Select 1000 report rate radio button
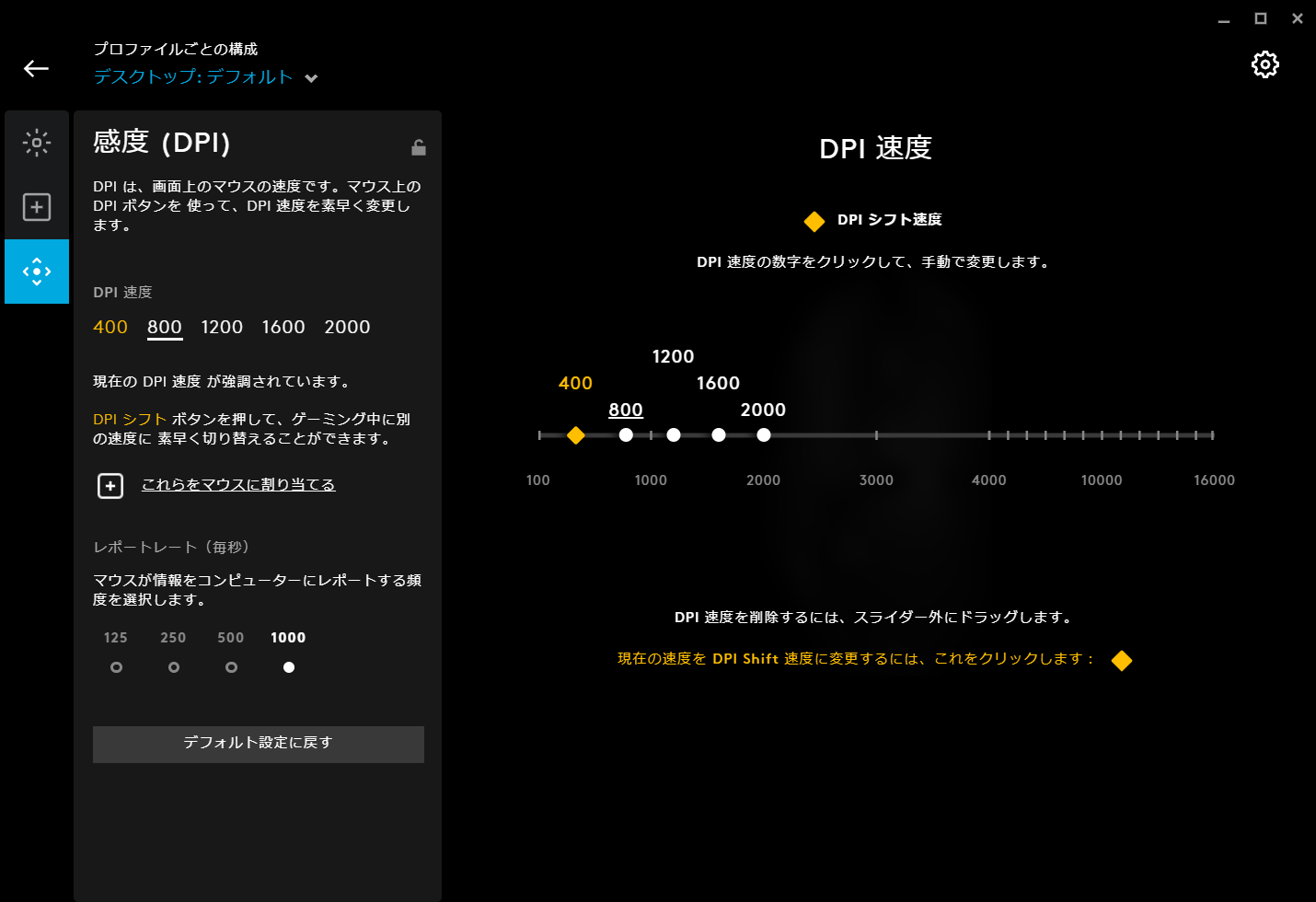The image size is (1316, 902). coord(289,667)
